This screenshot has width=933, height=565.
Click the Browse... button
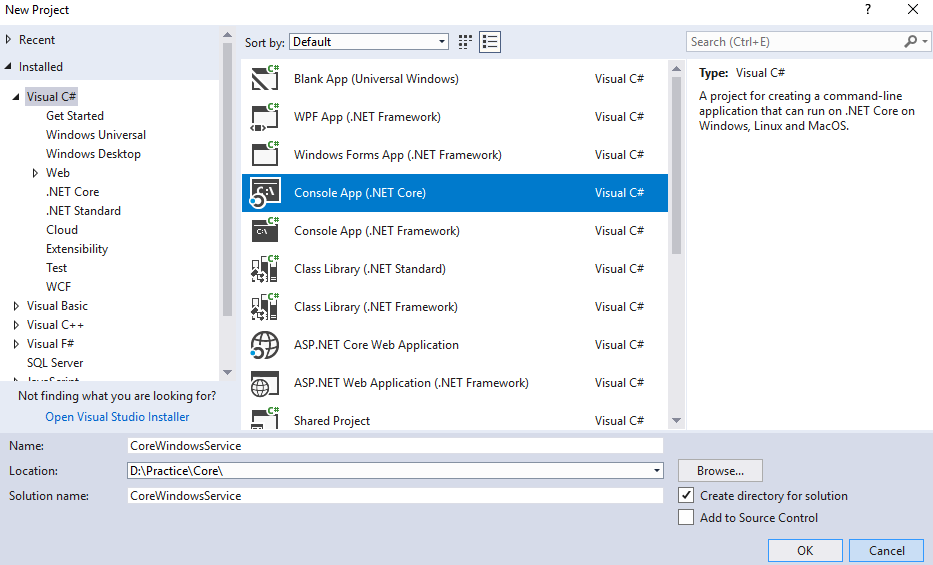pyautogui.click(x=720, y=470)
